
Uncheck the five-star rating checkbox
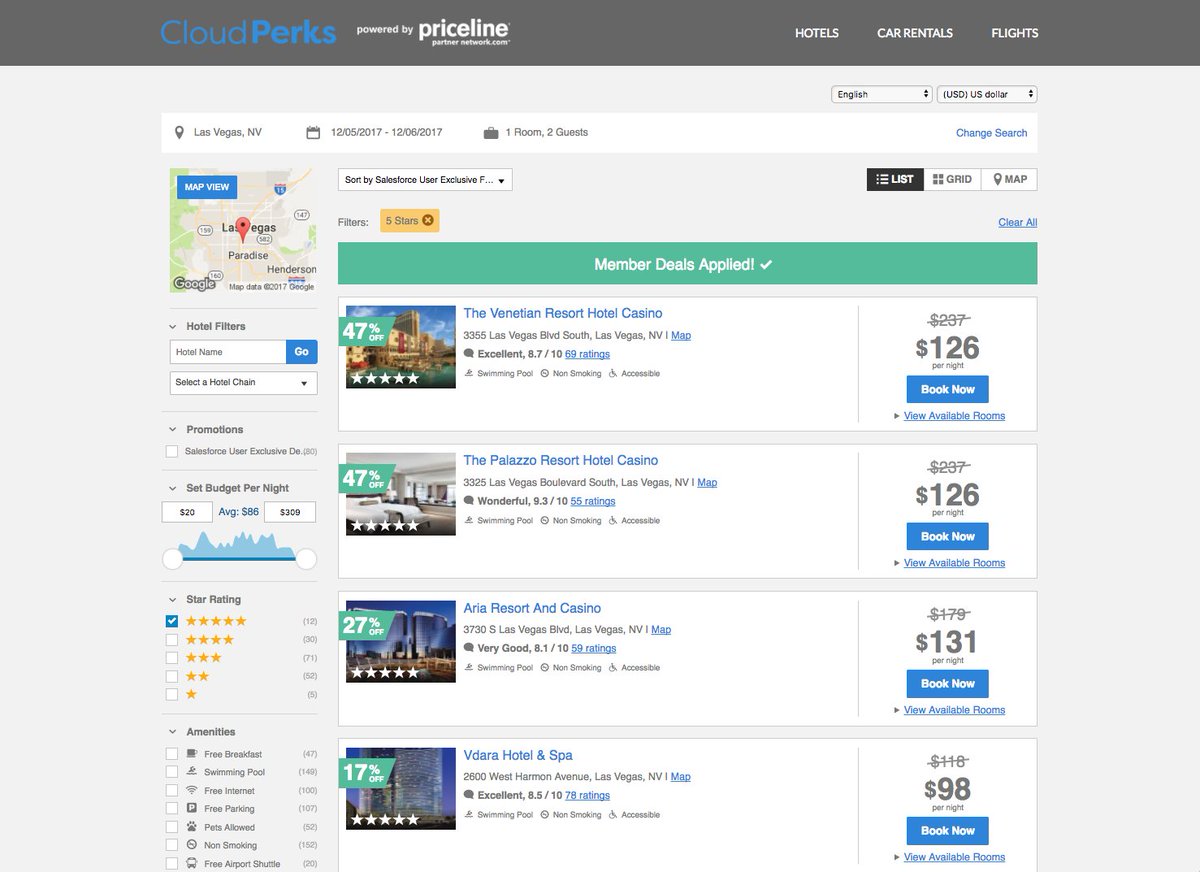[172, 621]
